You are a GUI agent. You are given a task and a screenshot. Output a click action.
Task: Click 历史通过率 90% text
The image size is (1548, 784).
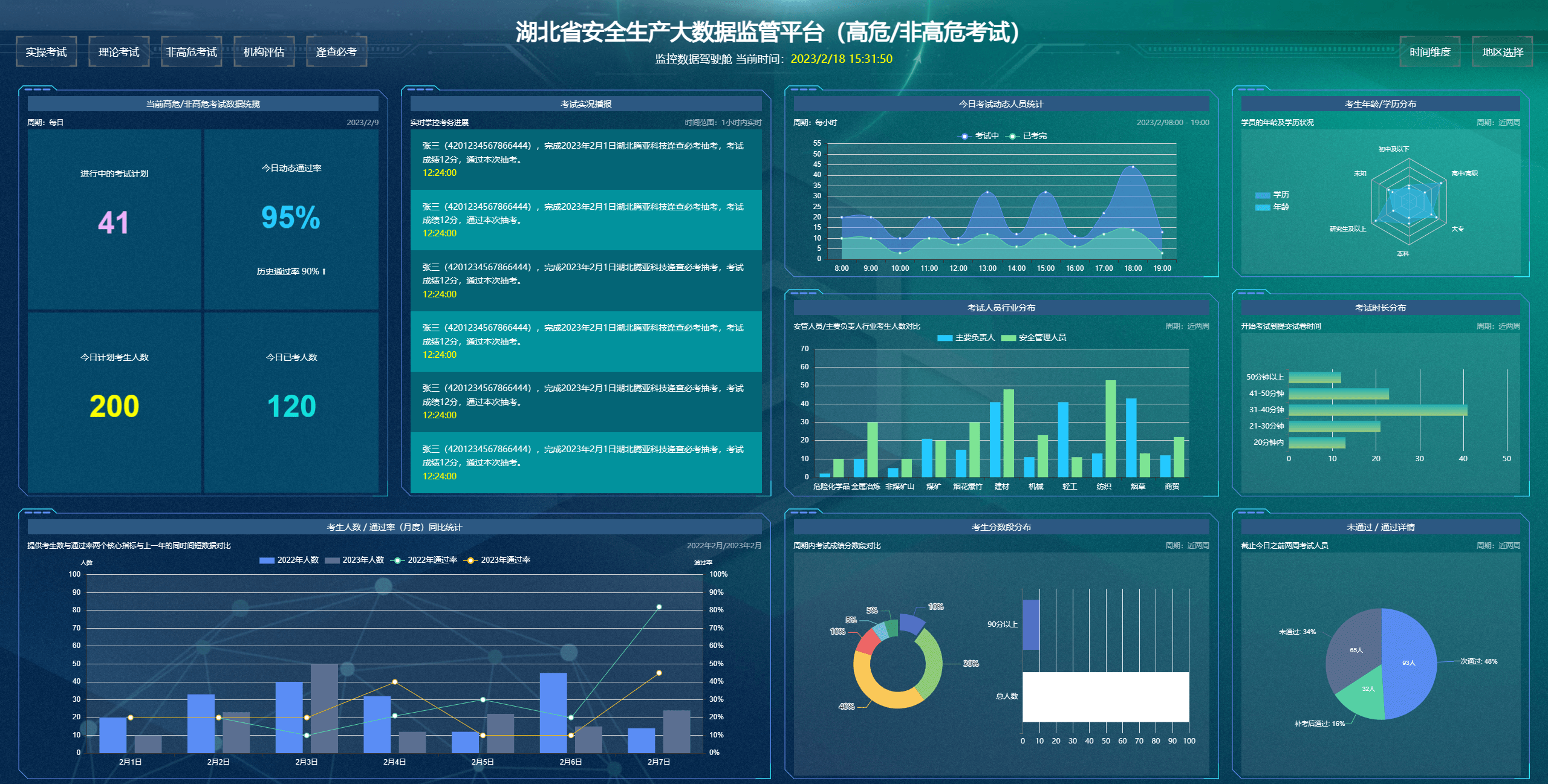click(x=291, y=271)
